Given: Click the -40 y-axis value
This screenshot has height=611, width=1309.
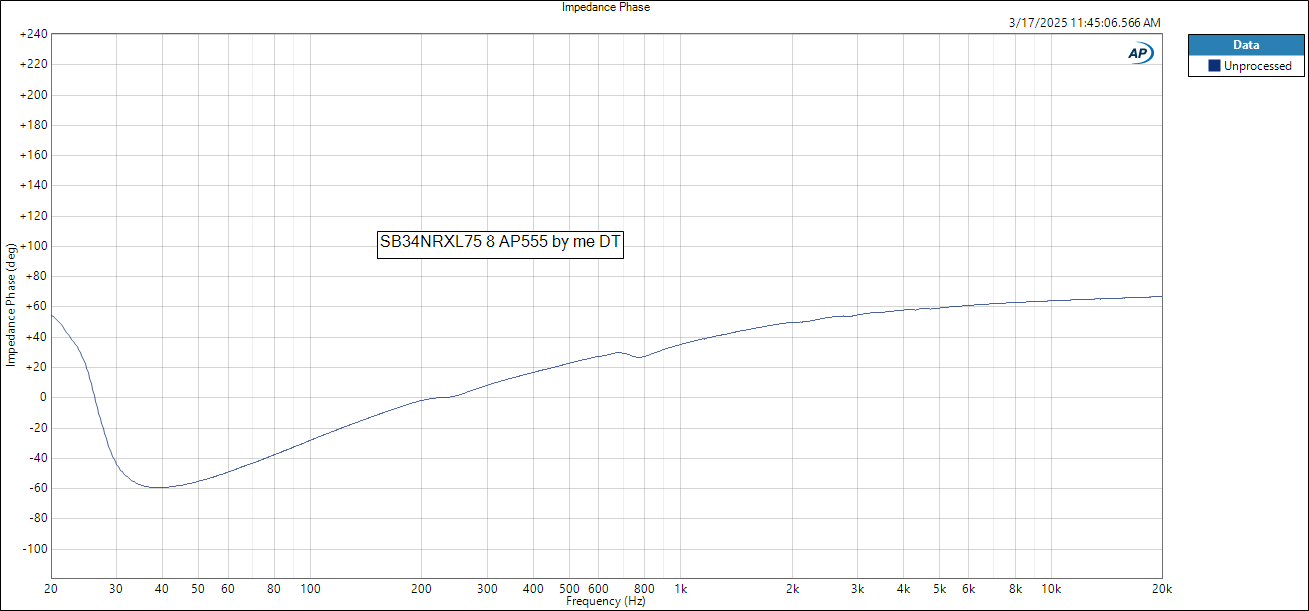Looking at the screenshot, I should [x=38, y=458].
